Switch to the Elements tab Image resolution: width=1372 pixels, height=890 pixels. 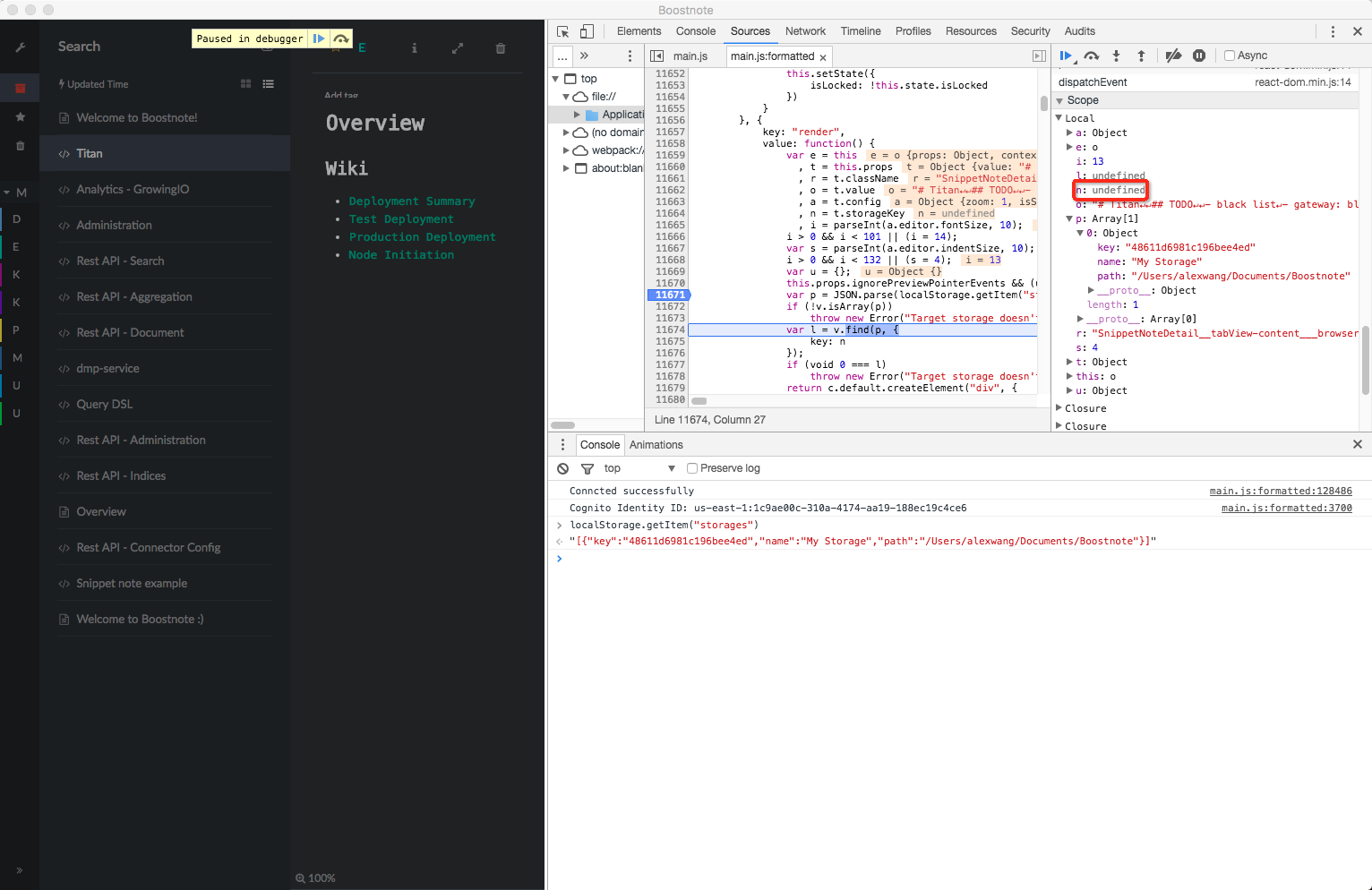tap(639, 31)
